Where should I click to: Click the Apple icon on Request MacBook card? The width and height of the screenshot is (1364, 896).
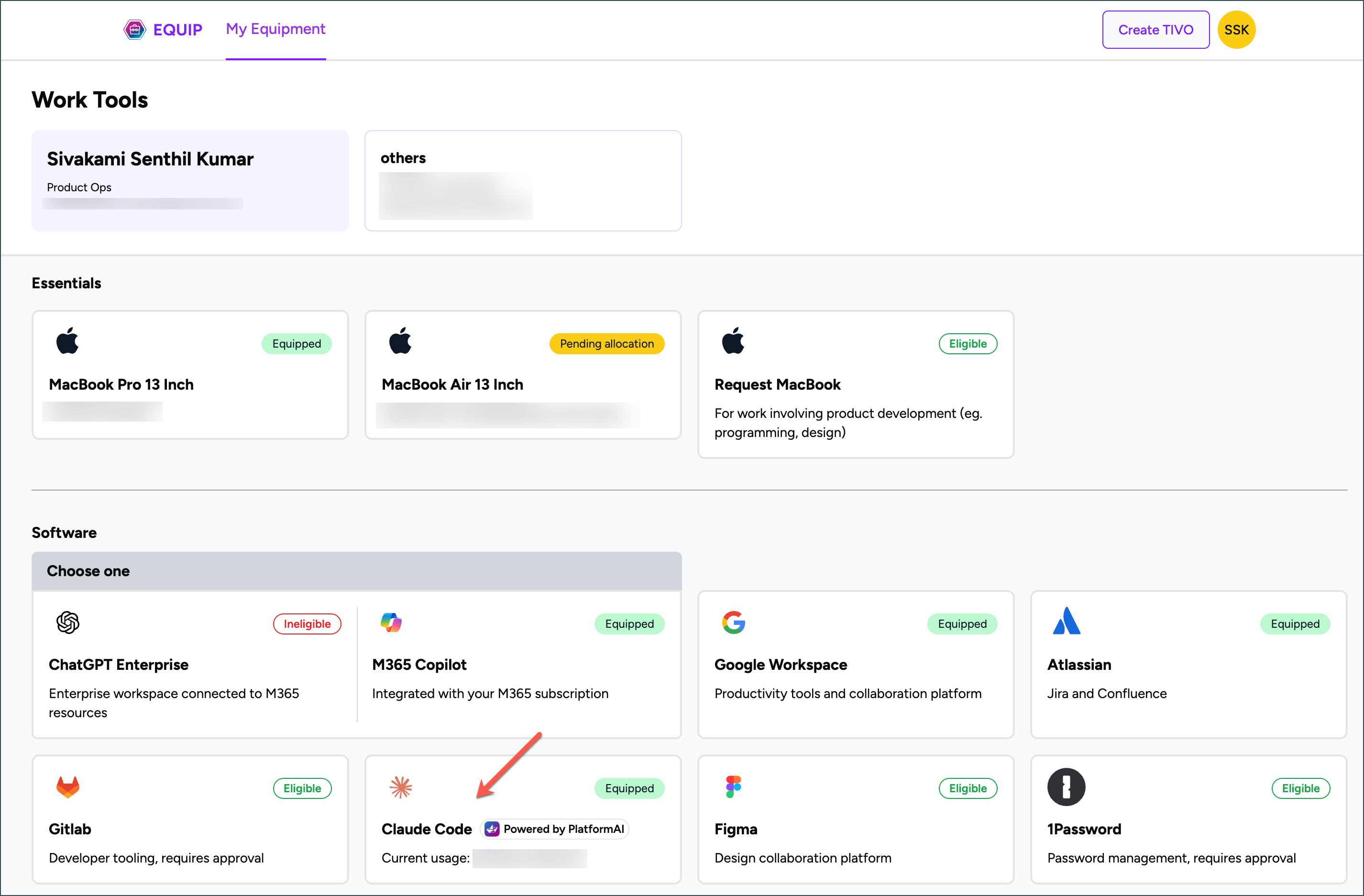coord(733,341)
